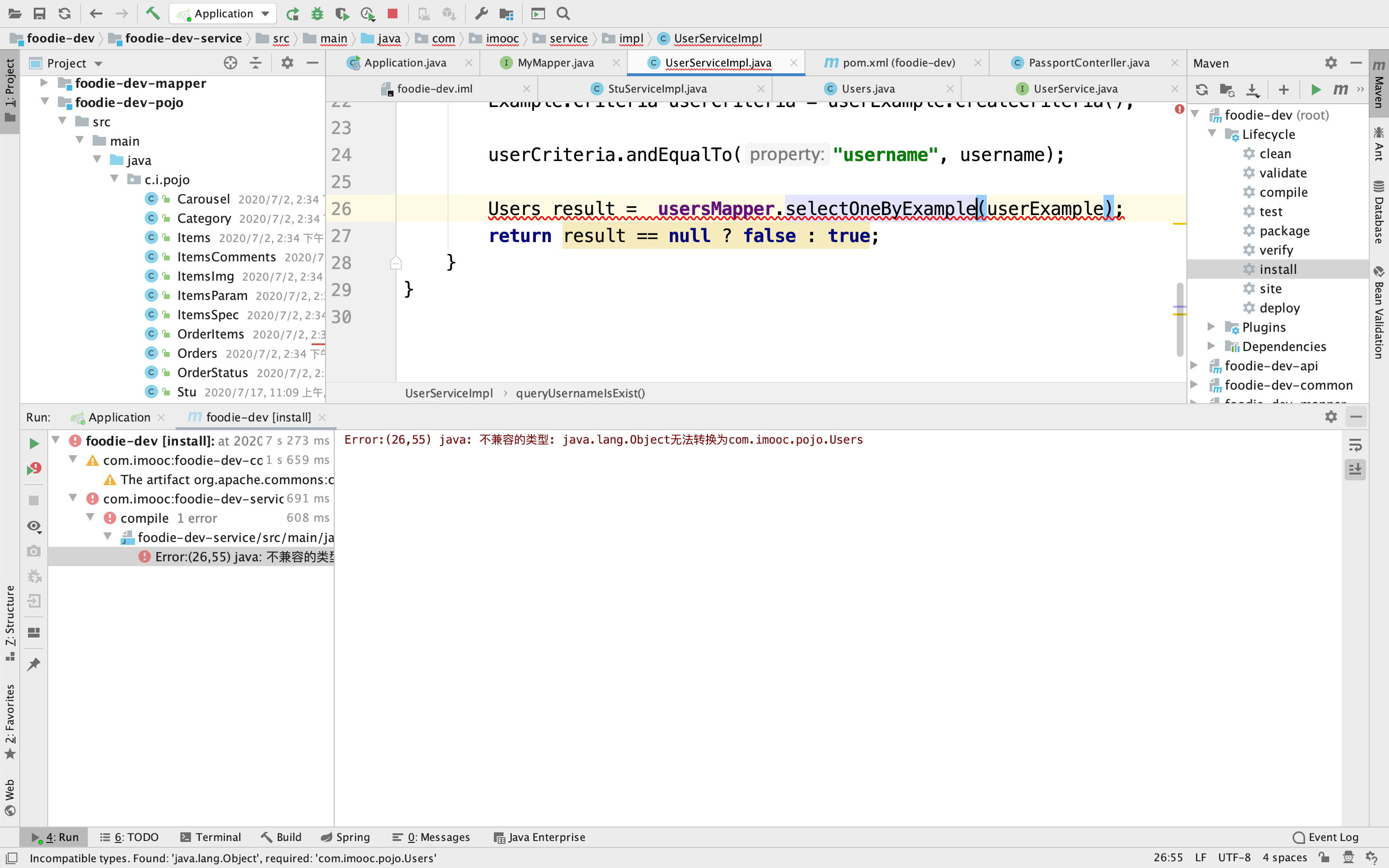Reimport all Maven projects icon
The height and width of the screenshot is (868, 1389).
[x=1202, y=90]
